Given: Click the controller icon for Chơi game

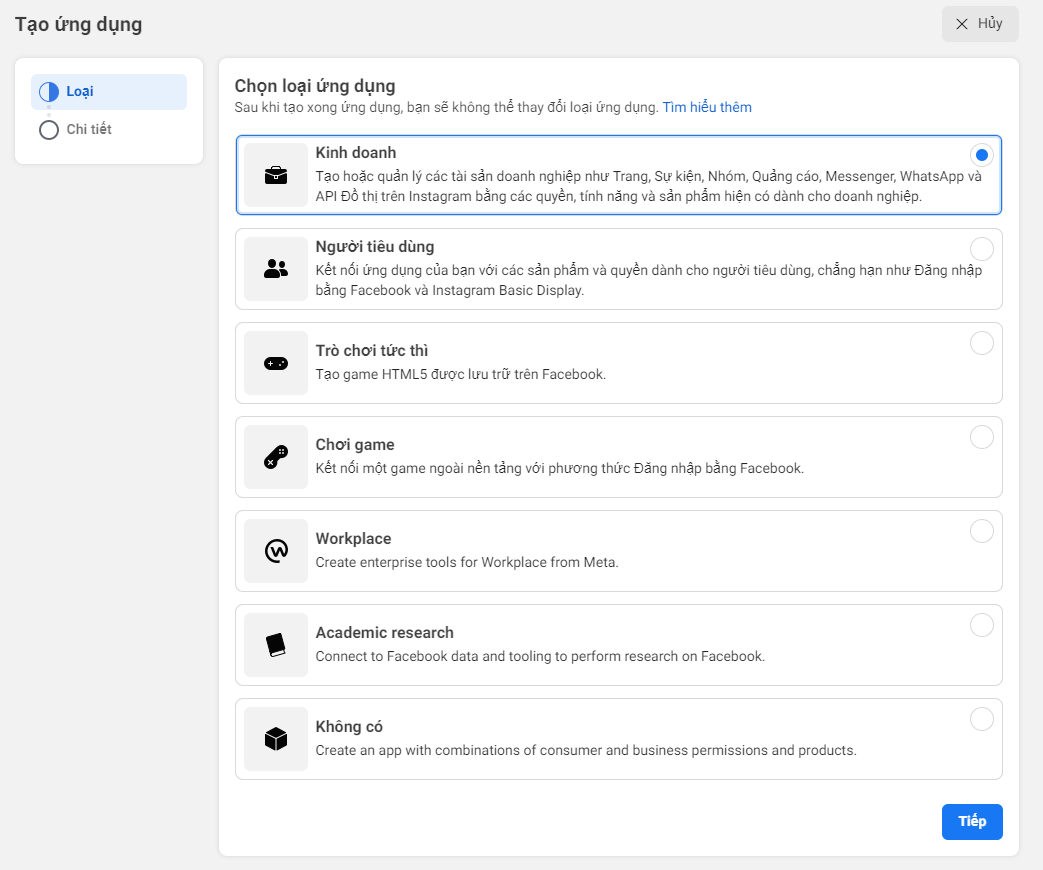Looking at the screenshot, I should point(276,457).
